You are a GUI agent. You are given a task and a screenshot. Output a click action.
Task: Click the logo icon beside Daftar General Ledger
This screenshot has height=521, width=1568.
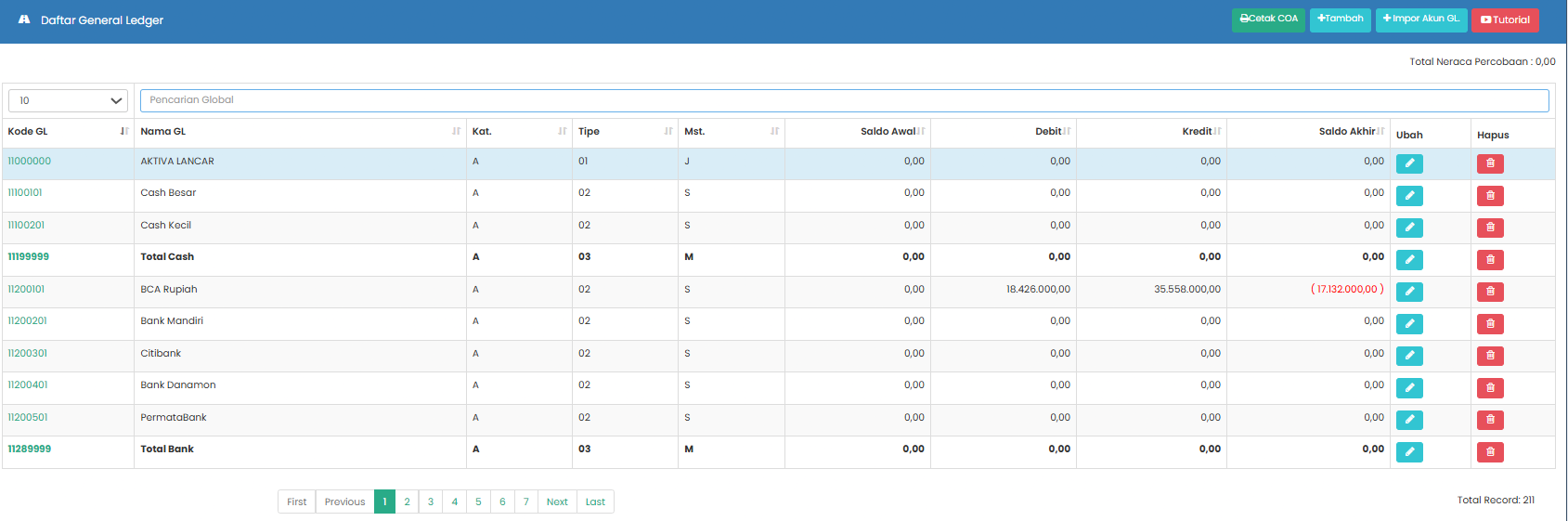pos(24,20)
